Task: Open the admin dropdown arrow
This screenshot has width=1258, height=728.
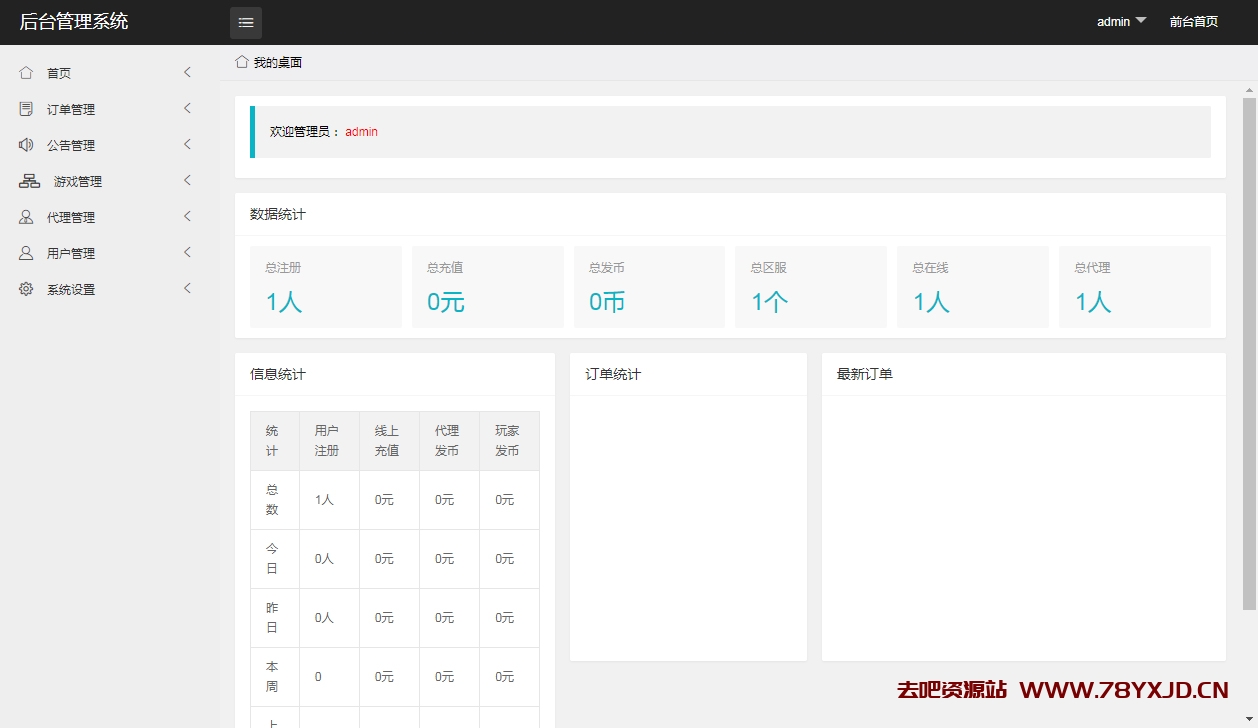Action: pyautogui.click(x=1141, y=21)
